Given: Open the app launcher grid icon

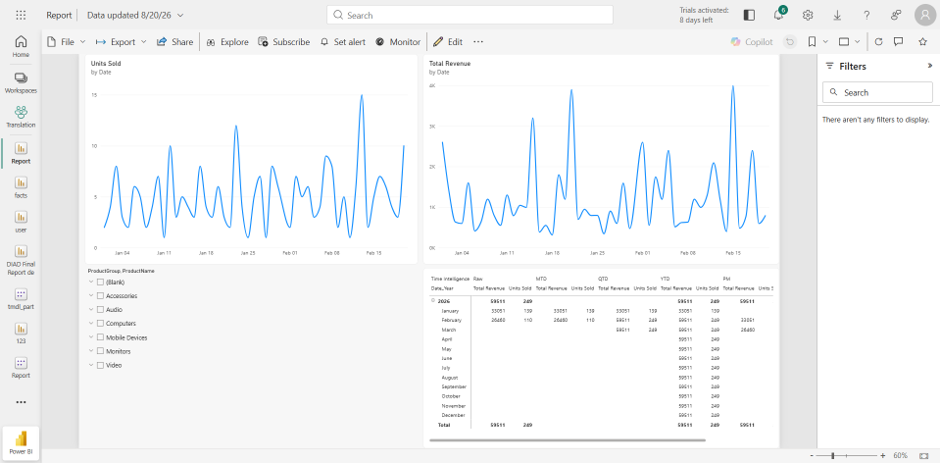Looking at the screenshot, I should pos(20,16).
